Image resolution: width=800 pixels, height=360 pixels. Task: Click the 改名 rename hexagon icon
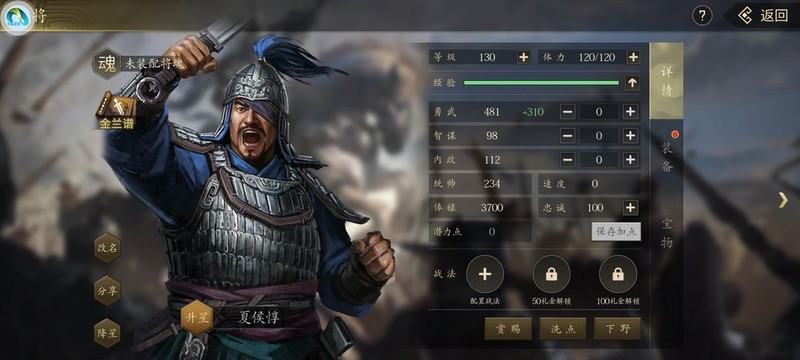(x=107, y=248)
